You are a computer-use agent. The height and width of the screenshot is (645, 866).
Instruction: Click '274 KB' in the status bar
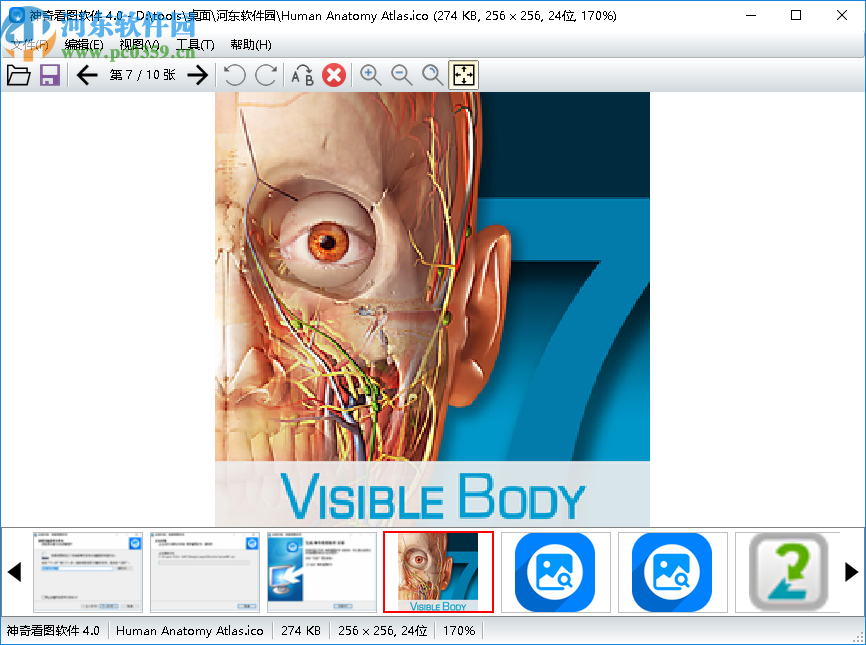point(301,631)
